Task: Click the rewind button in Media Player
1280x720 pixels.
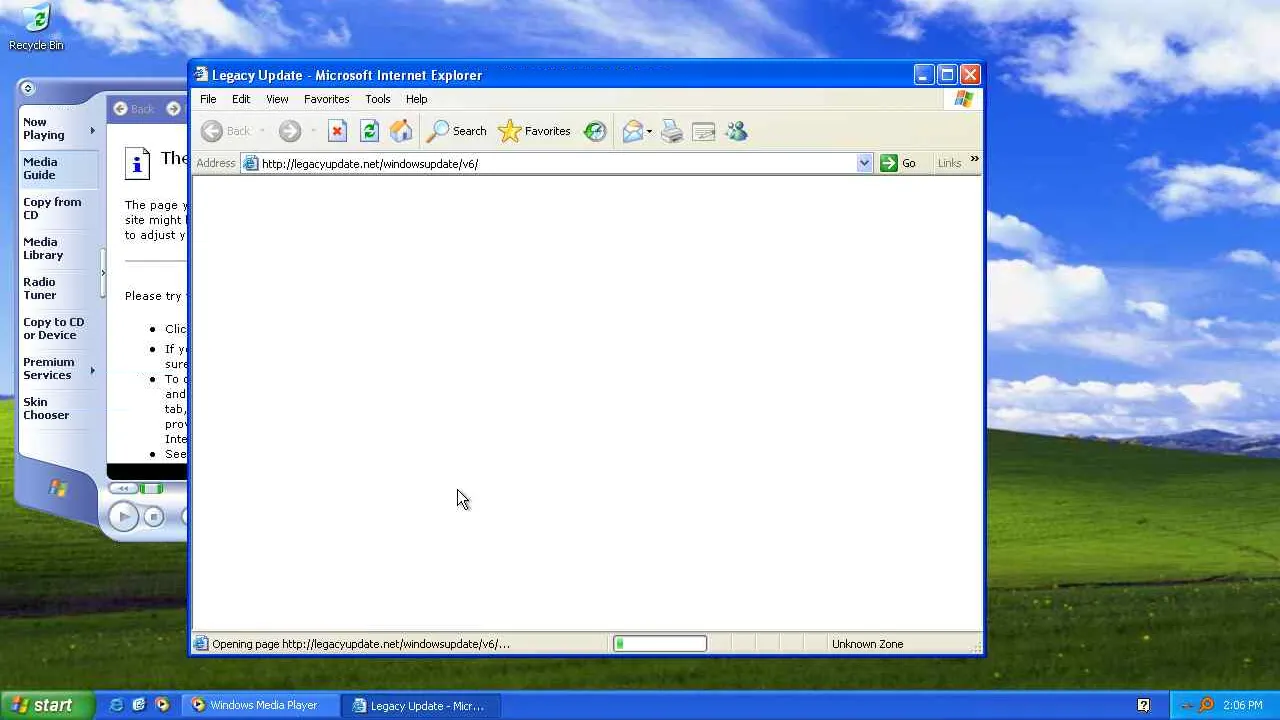Action: pos(124,488)
